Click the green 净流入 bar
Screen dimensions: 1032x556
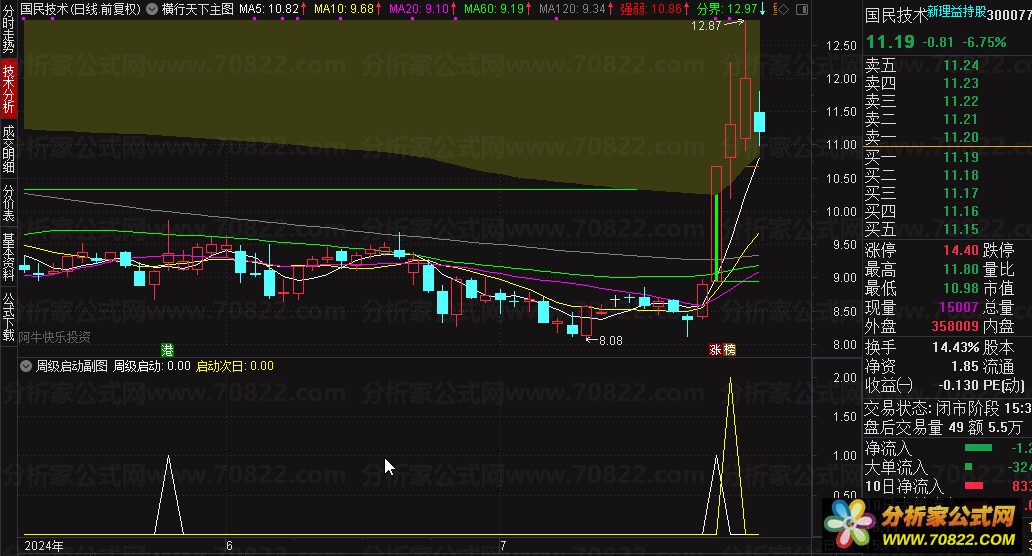pos(978,448)
